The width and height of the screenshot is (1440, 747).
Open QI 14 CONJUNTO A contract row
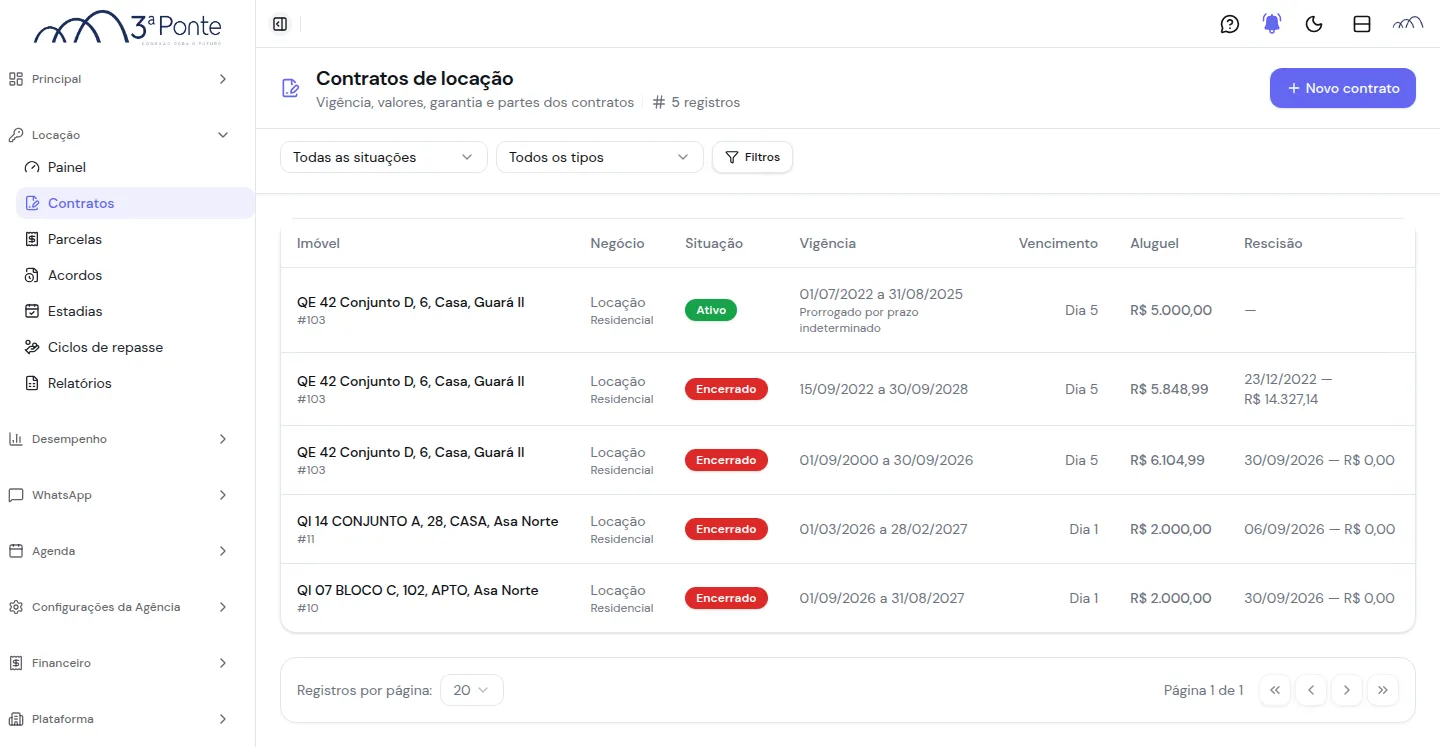848,529
